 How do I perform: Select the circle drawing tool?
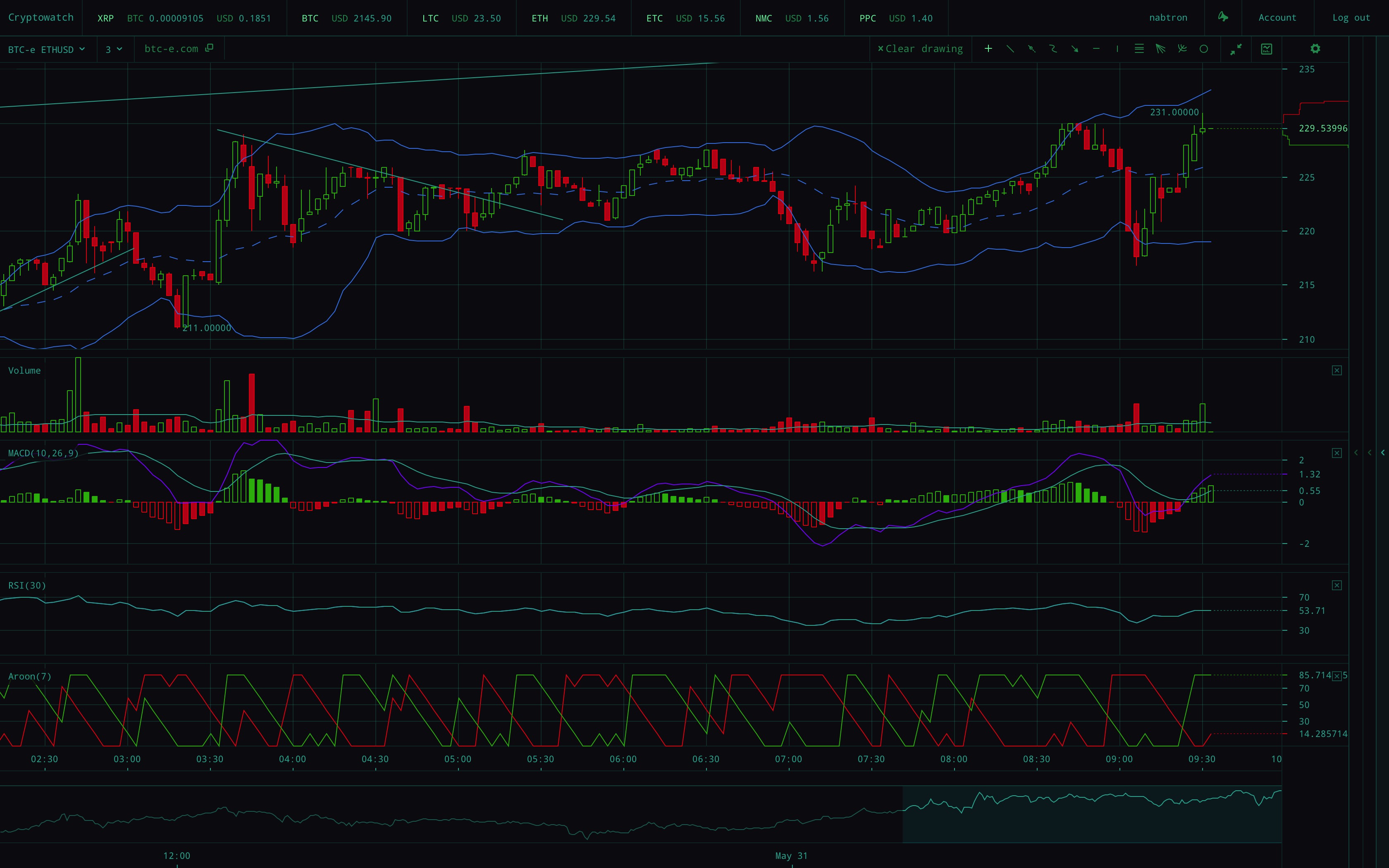1204,49
